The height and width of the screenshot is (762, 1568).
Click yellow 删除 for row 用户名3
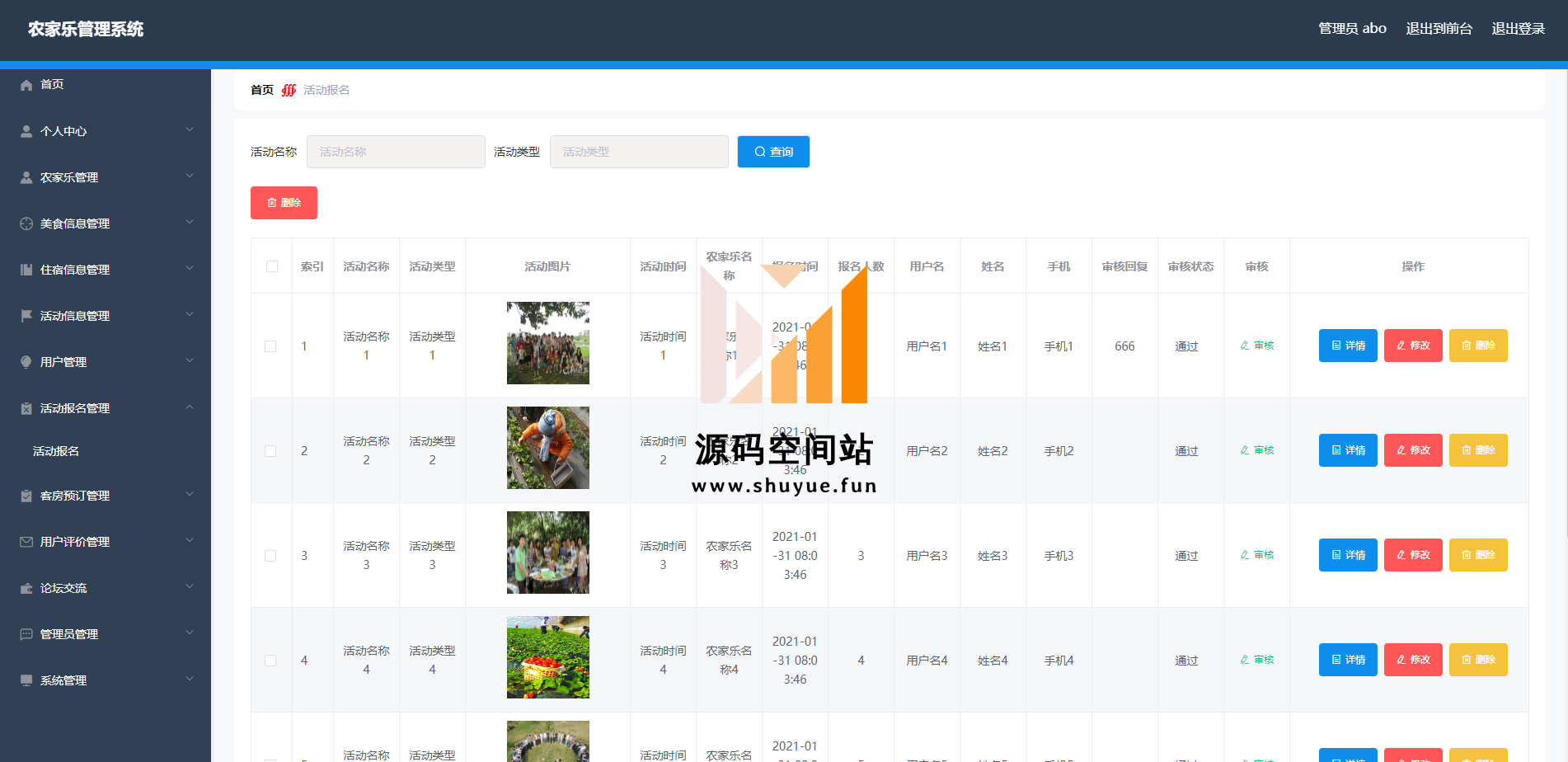click(x=1478, y=555)
